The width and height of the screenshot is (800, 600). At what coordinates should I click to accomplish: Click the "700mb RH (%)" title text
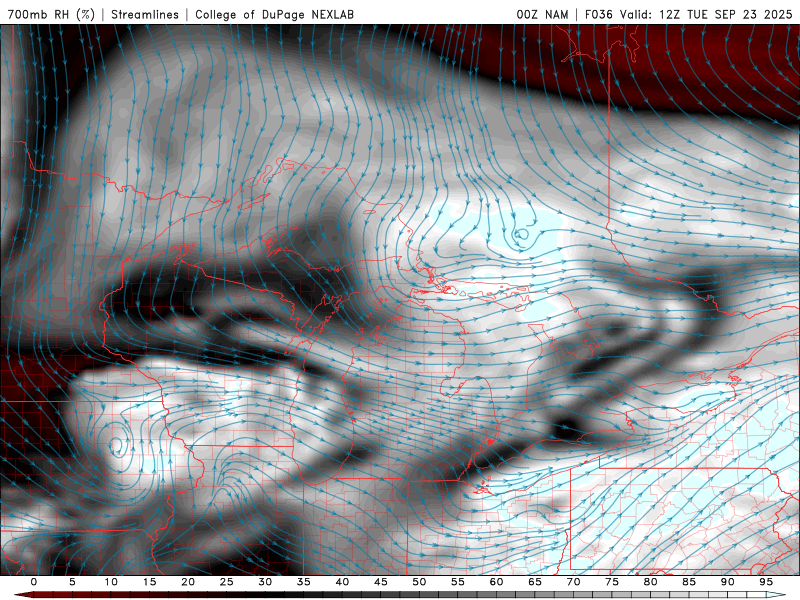[x=51, y=14]
